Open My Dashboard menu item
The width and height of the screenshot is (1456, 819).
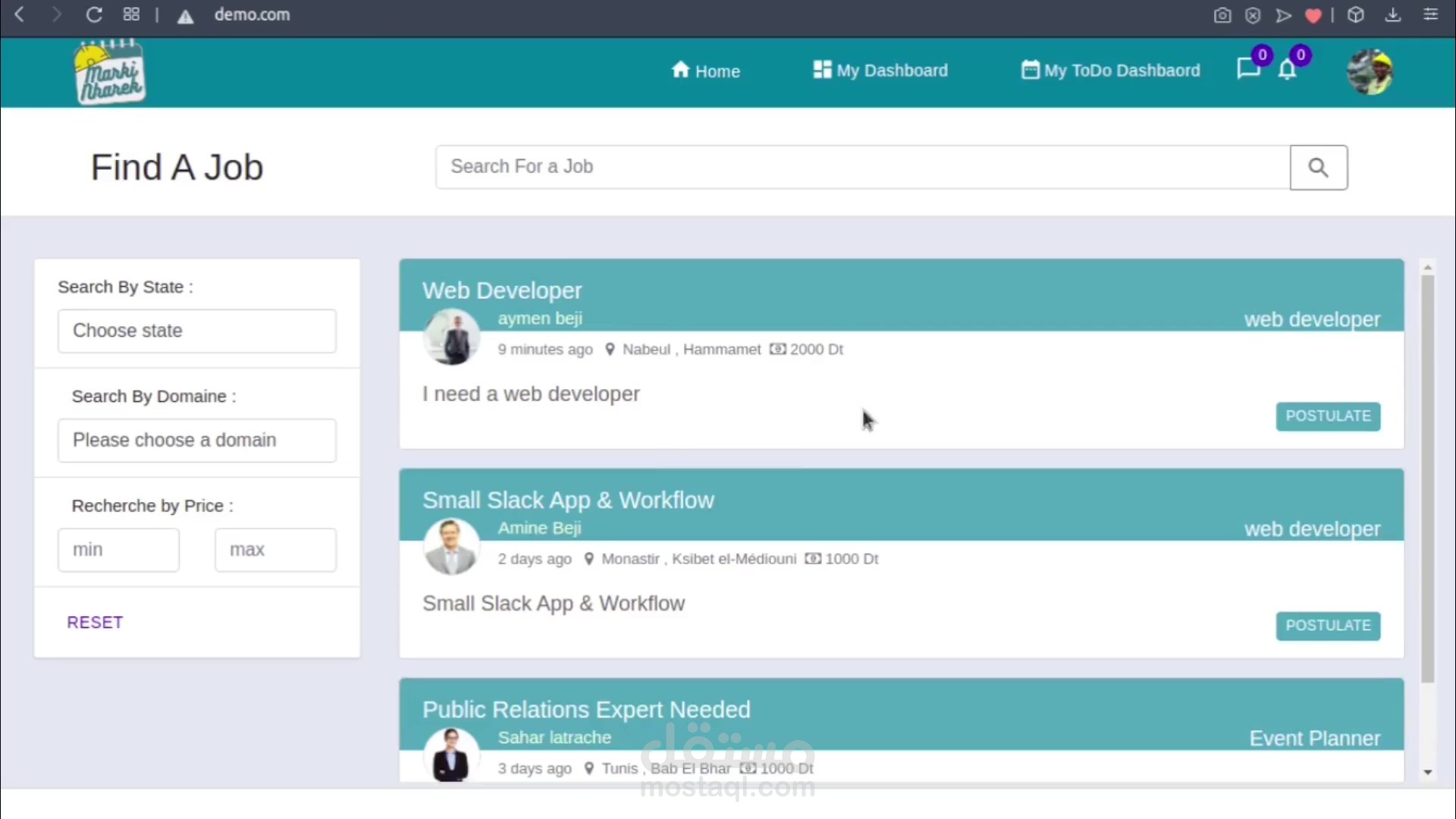[880, 71]
